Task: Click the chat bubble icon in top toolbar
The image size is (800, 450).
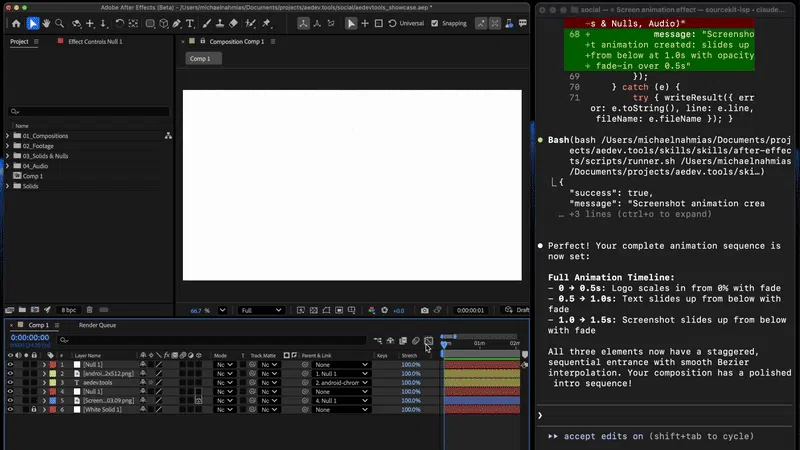Action: pyautogui.click(x=523, y=23)
